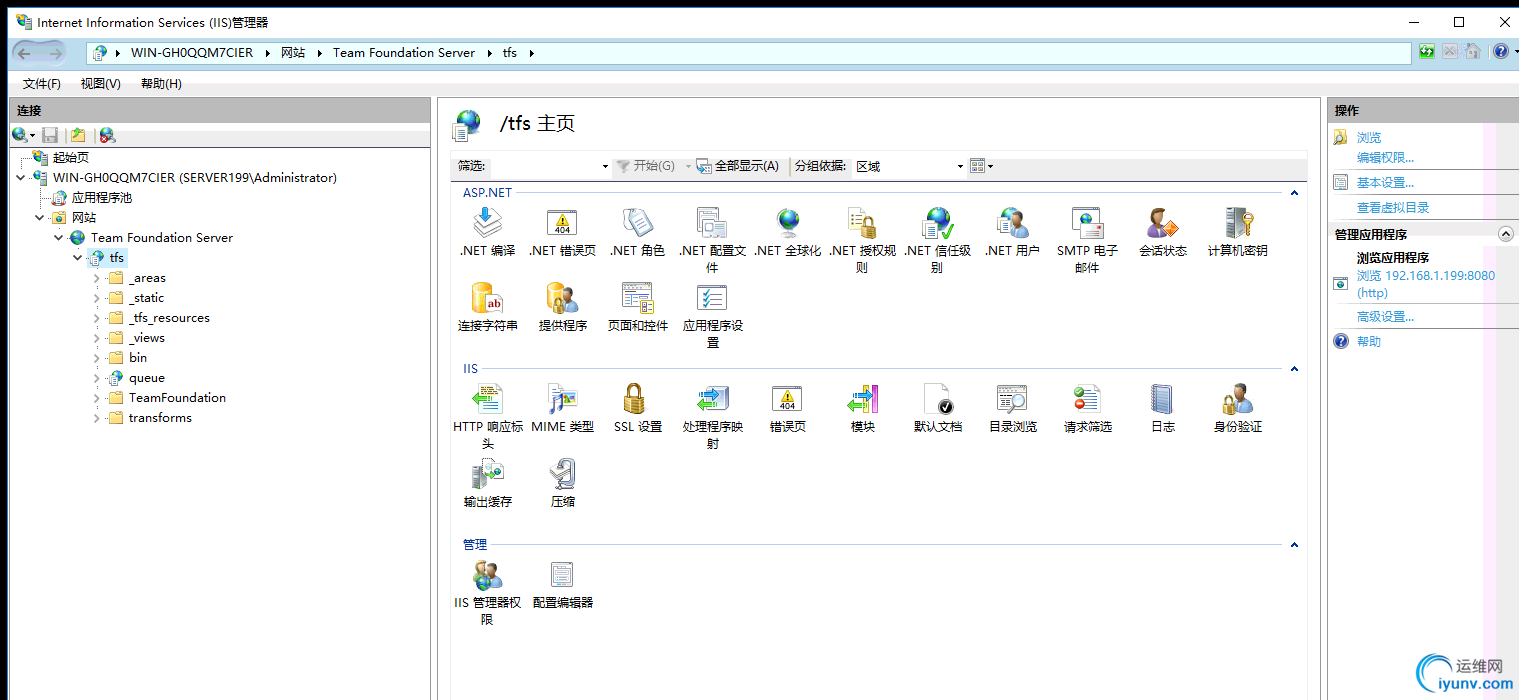
Task: Open the 配置编辑器 feature
Action: pos(562,584)
